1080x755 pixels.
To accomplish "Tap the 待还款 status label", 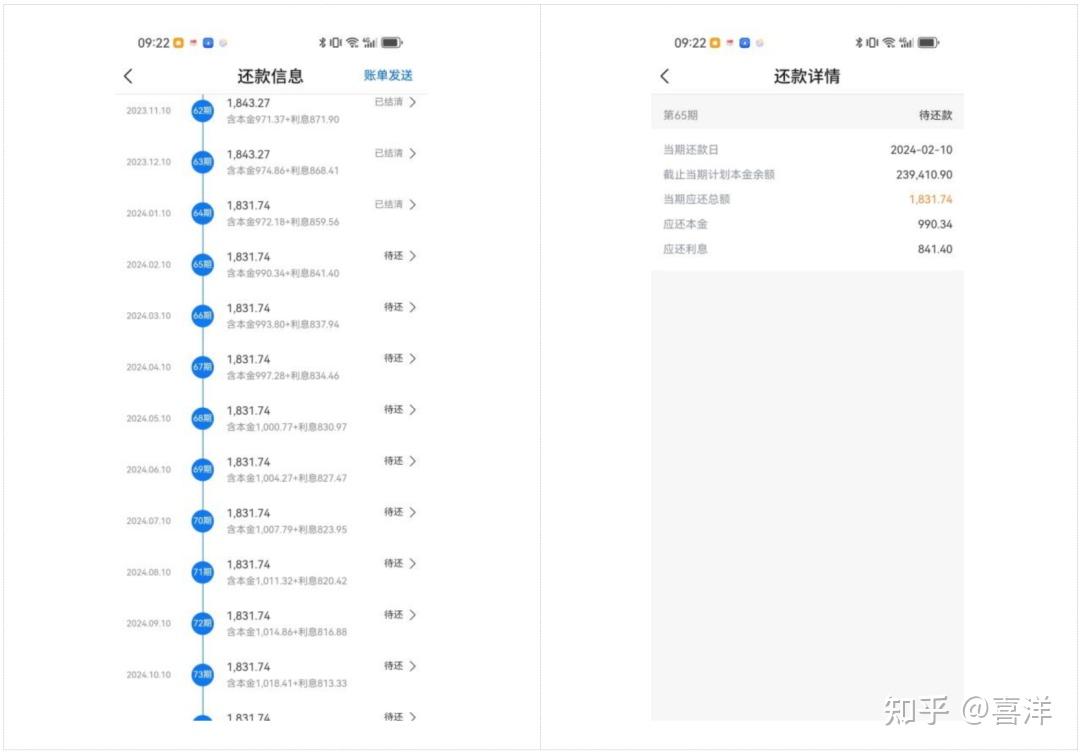I will tap(935, 115).
